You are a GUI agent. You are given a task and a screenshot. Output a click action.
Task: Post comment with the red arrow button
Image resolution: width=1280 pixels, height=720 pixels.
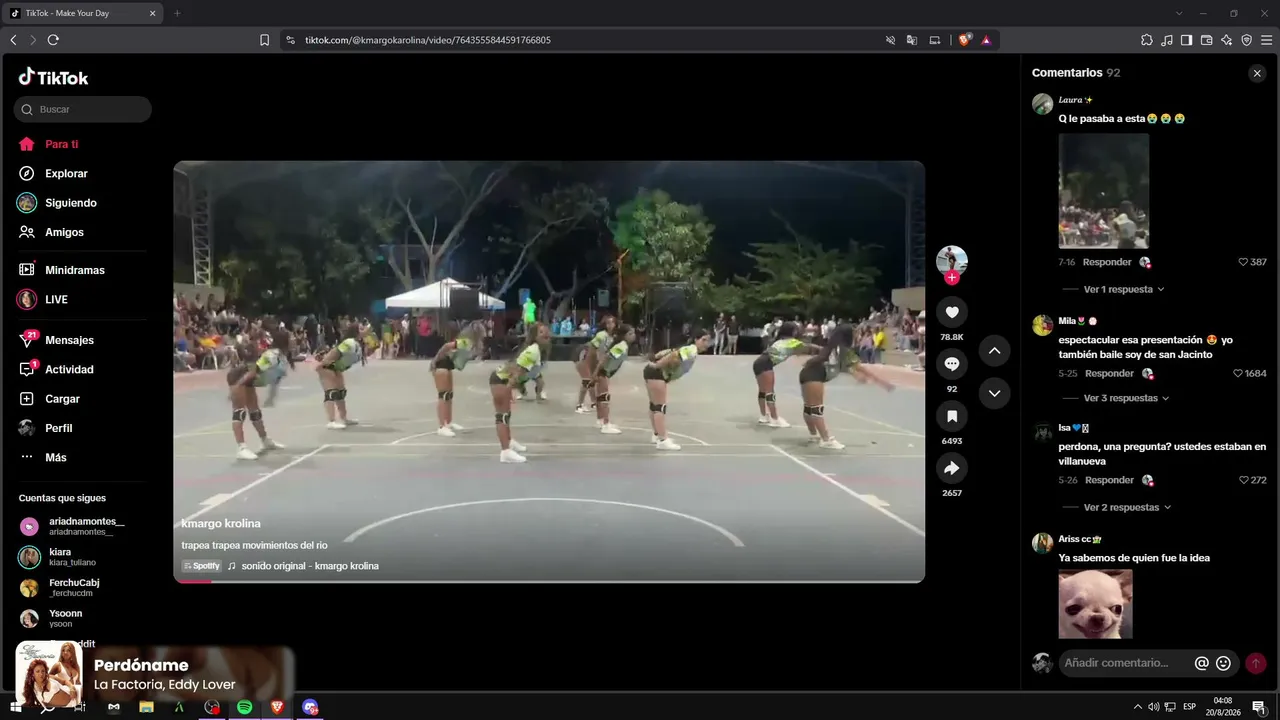coord(1256,663)
